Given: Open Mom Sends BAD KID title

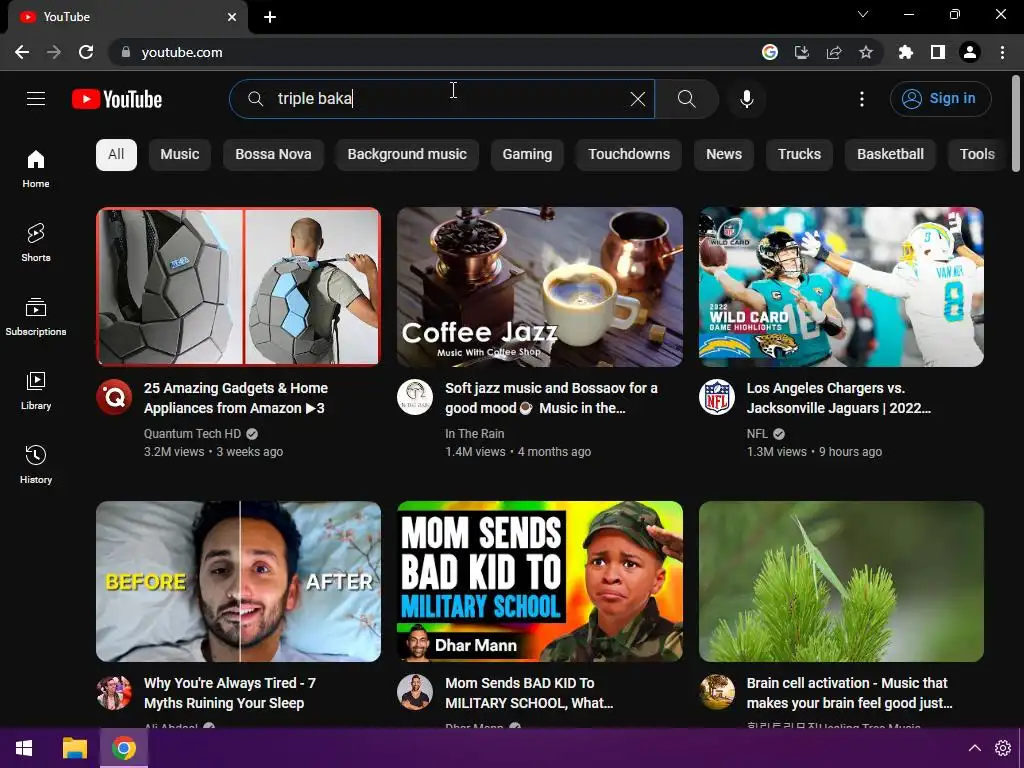Looking at the screenshot, I should [529, 693].
